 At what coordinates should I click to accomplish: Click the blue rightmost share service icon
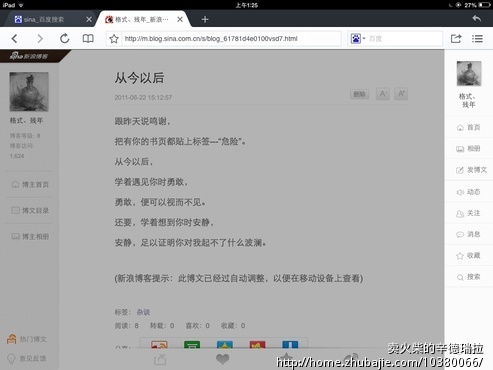[x=290, y=344]
